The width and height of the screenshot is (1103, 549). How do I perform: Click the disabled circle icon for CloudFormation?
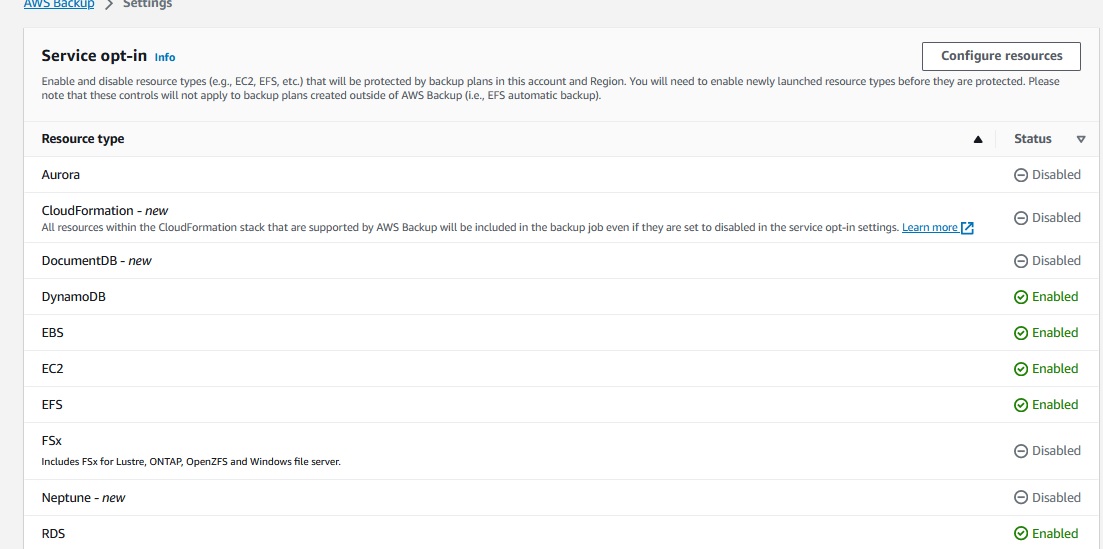coord(1021,218)
